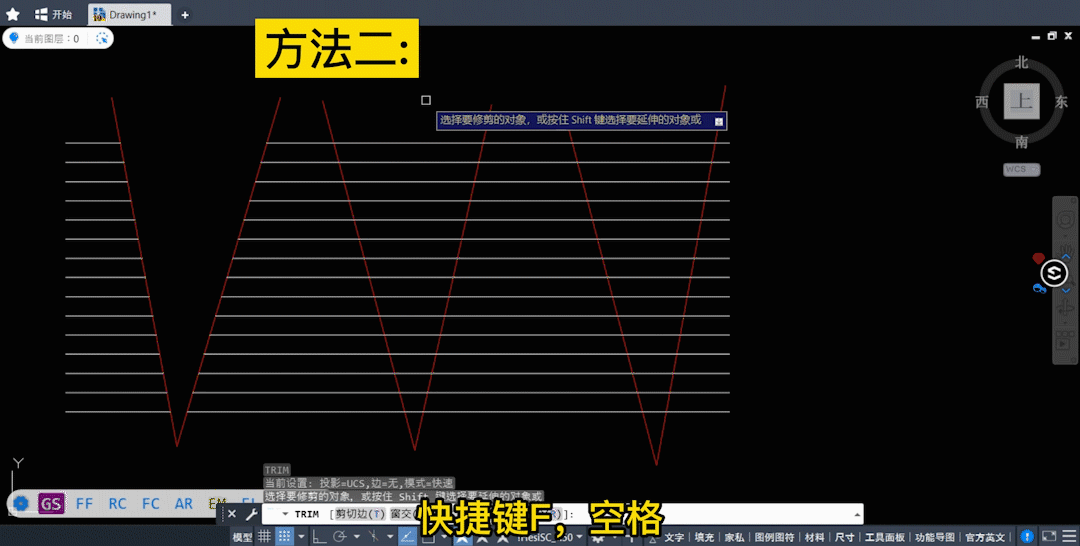Open isometric drafting dropdown arrow
The height and width of the screenshot is (546, 1080).
pyautogui.click(x=390, y=536)
